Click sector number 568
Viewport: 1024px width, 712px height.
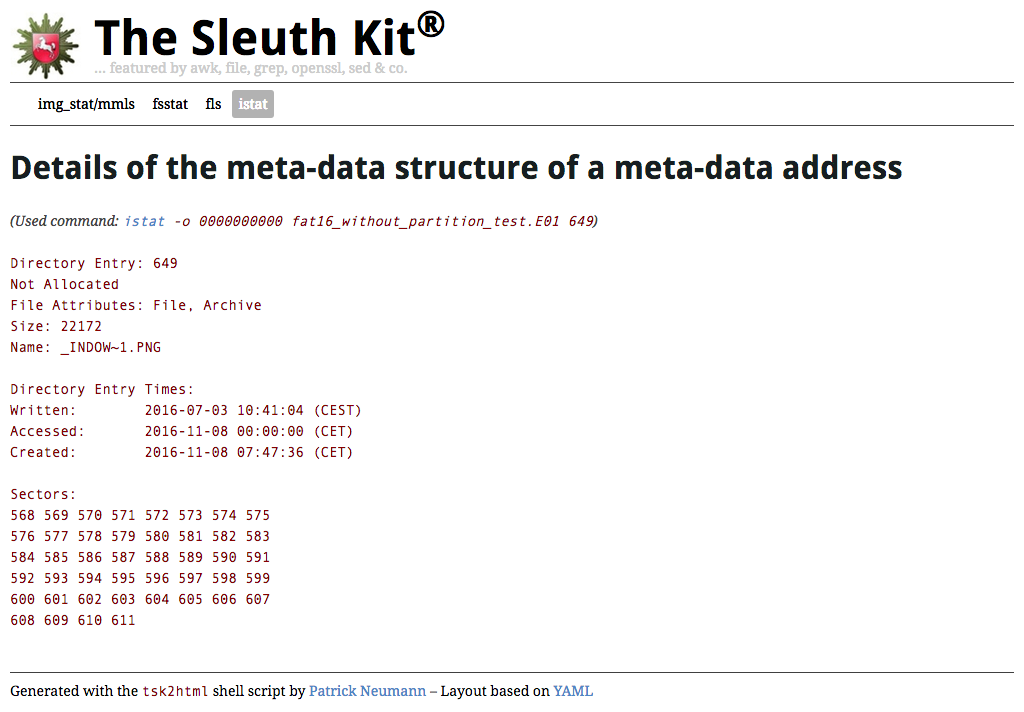[23, 515]
